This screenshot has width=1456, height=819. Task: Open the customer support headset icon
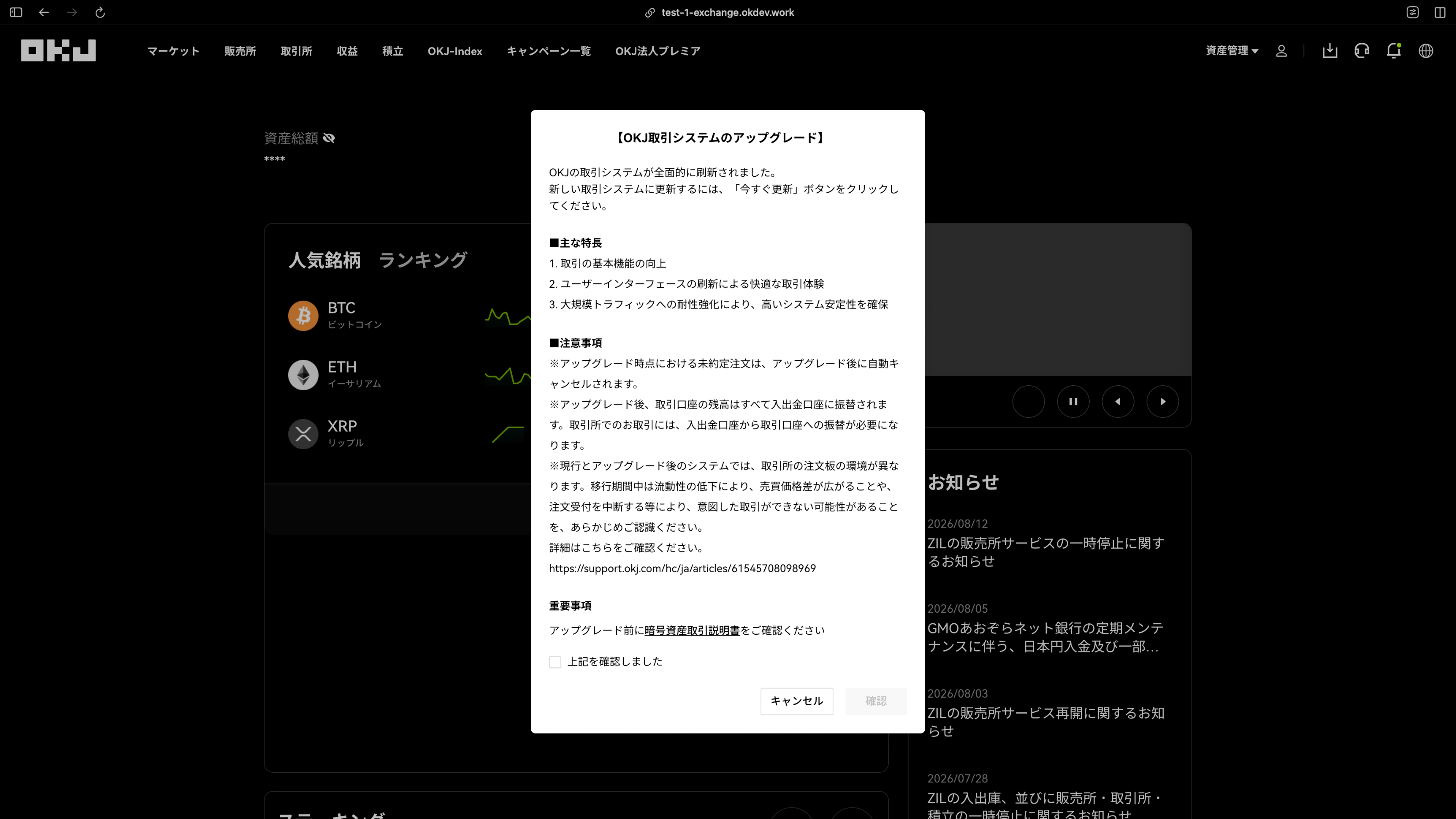coord(1362,51)
